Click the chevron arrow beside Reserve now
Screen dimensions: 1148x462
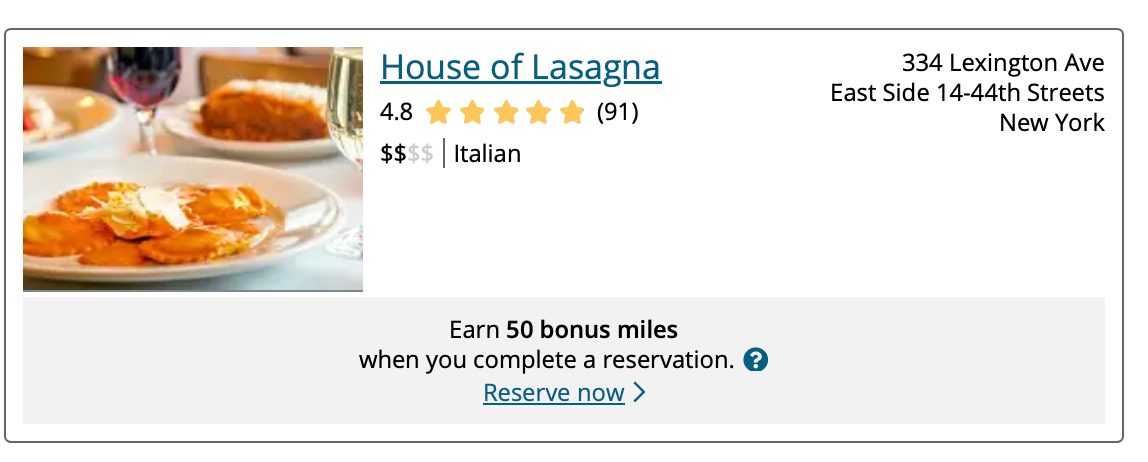point(640,393)
